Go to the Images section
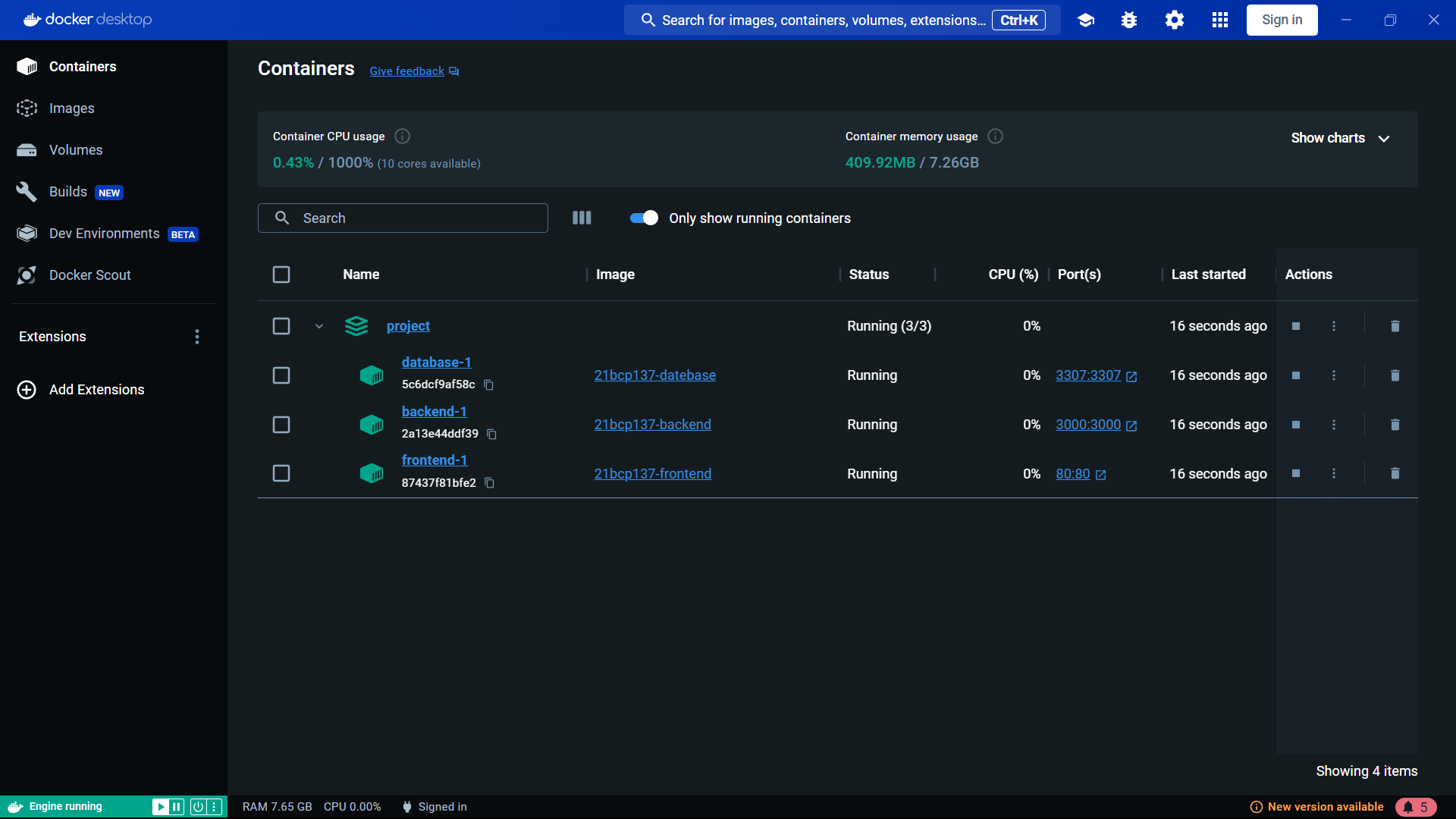 [x=71, y=108]
